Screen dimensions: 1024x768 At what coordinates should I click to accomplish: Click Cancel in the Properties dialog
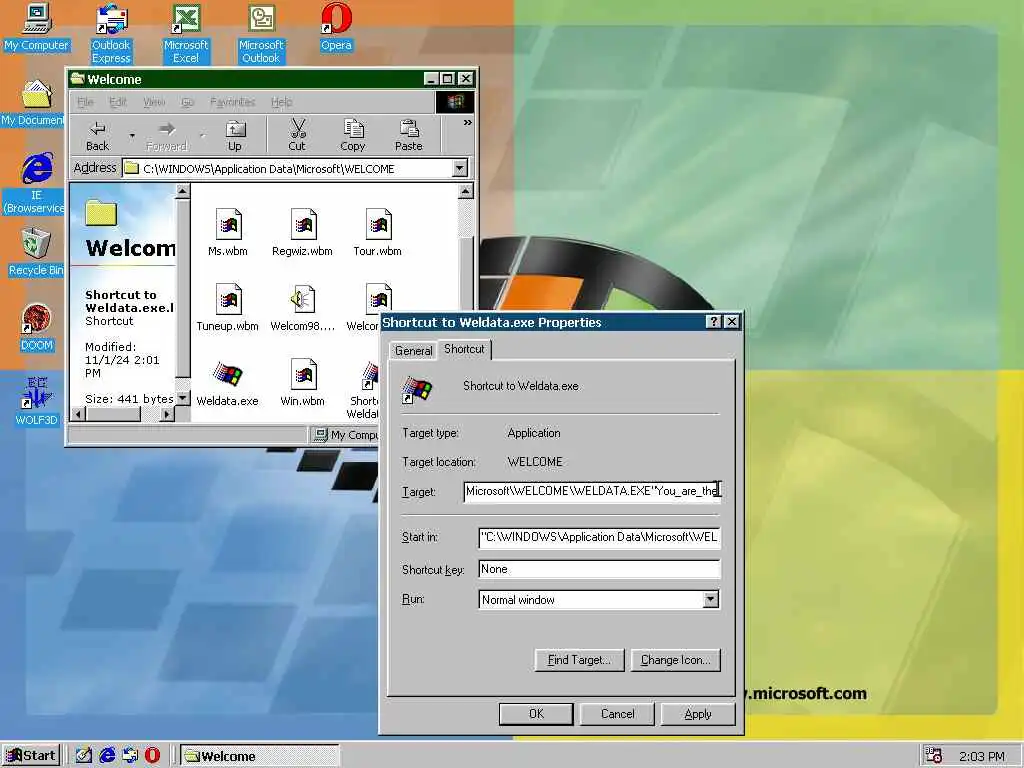pos(617,714)
